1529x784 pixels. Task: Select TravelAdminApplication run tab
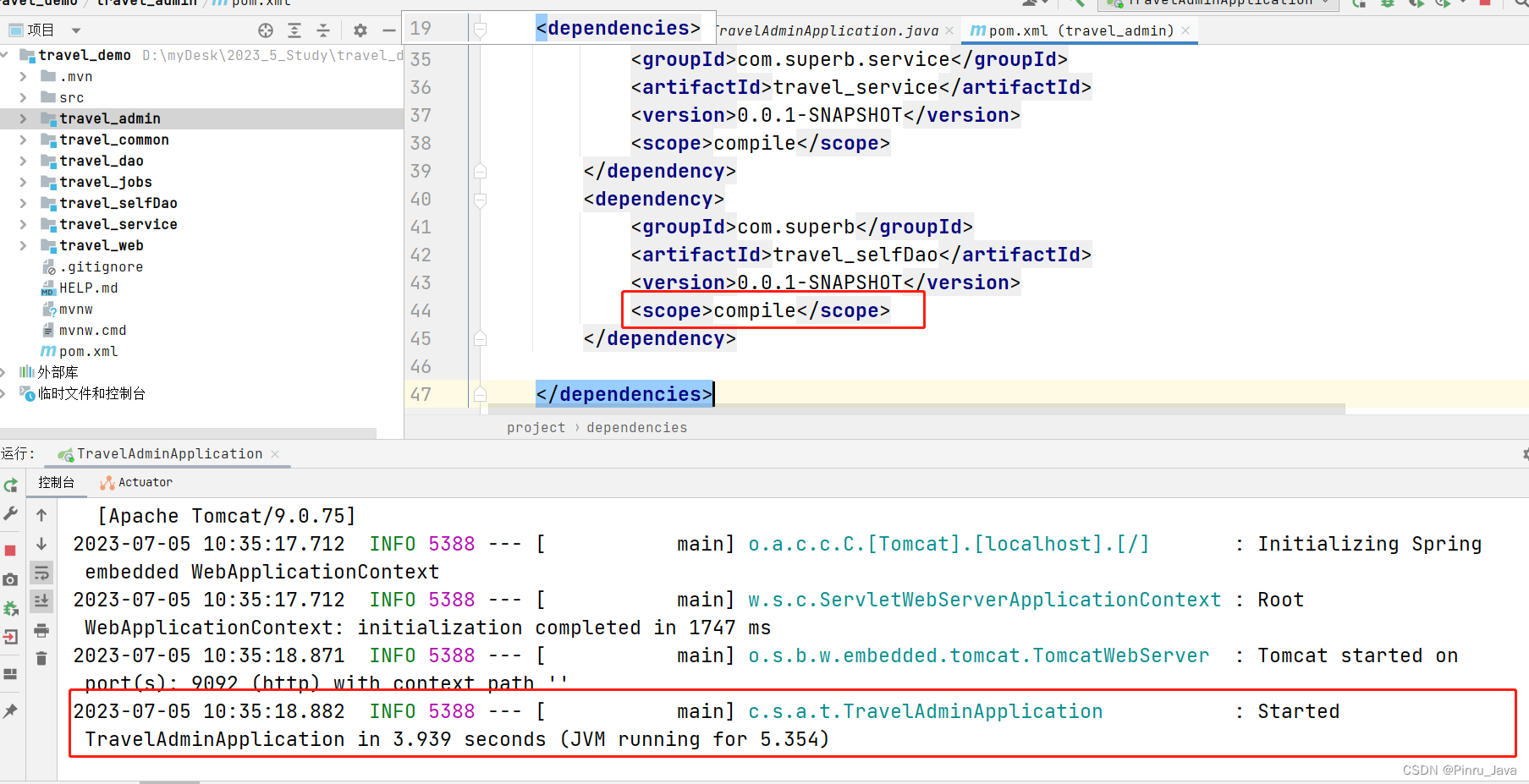(169, 454)
